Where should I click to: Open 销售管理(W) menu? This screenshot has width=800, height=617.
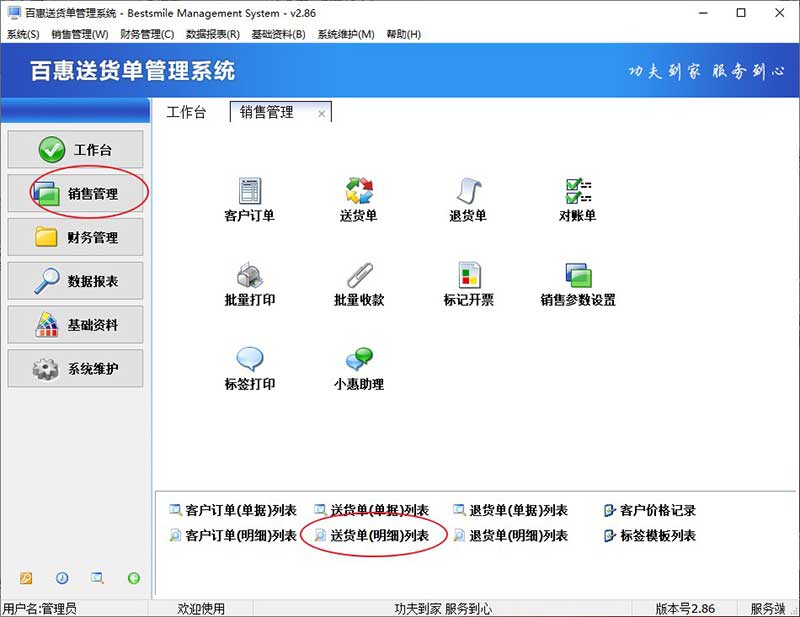click(x=80, y=34)
